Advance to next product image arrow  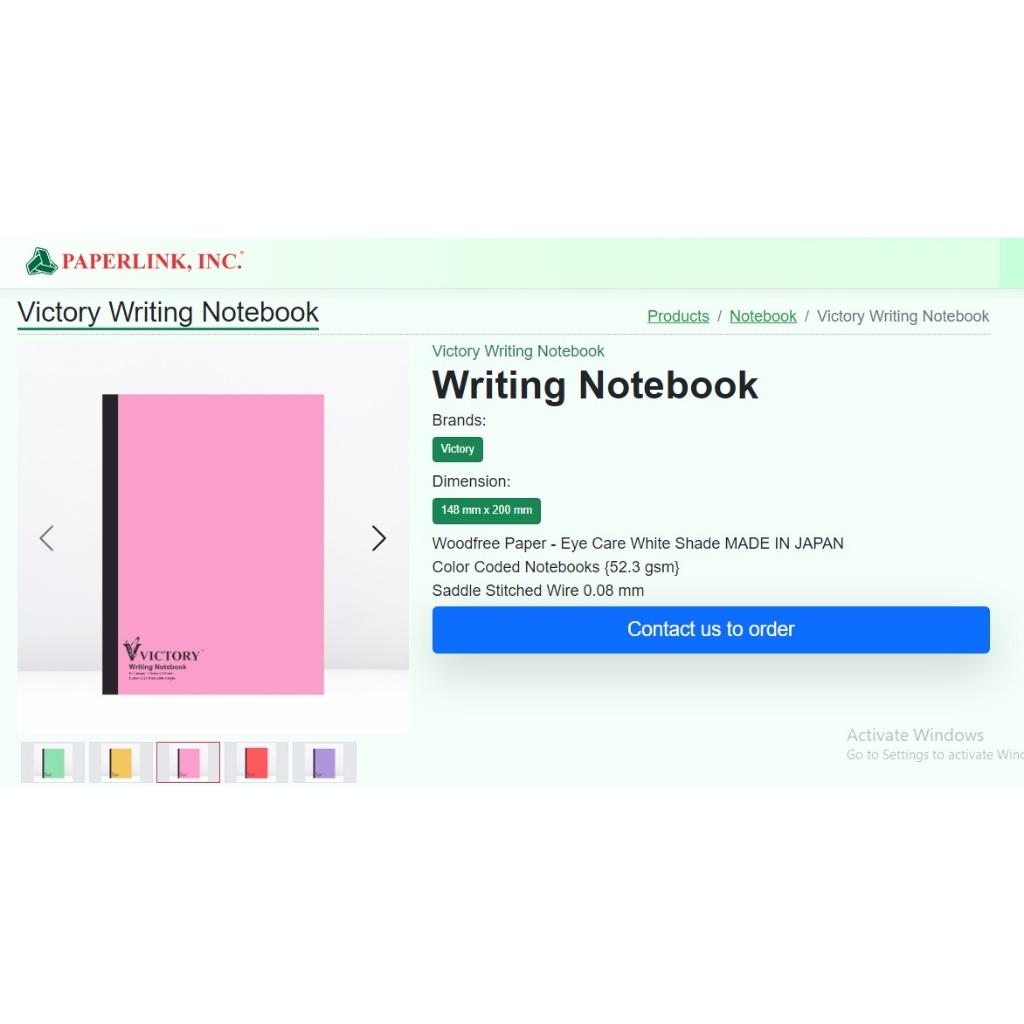coord(379,538)
